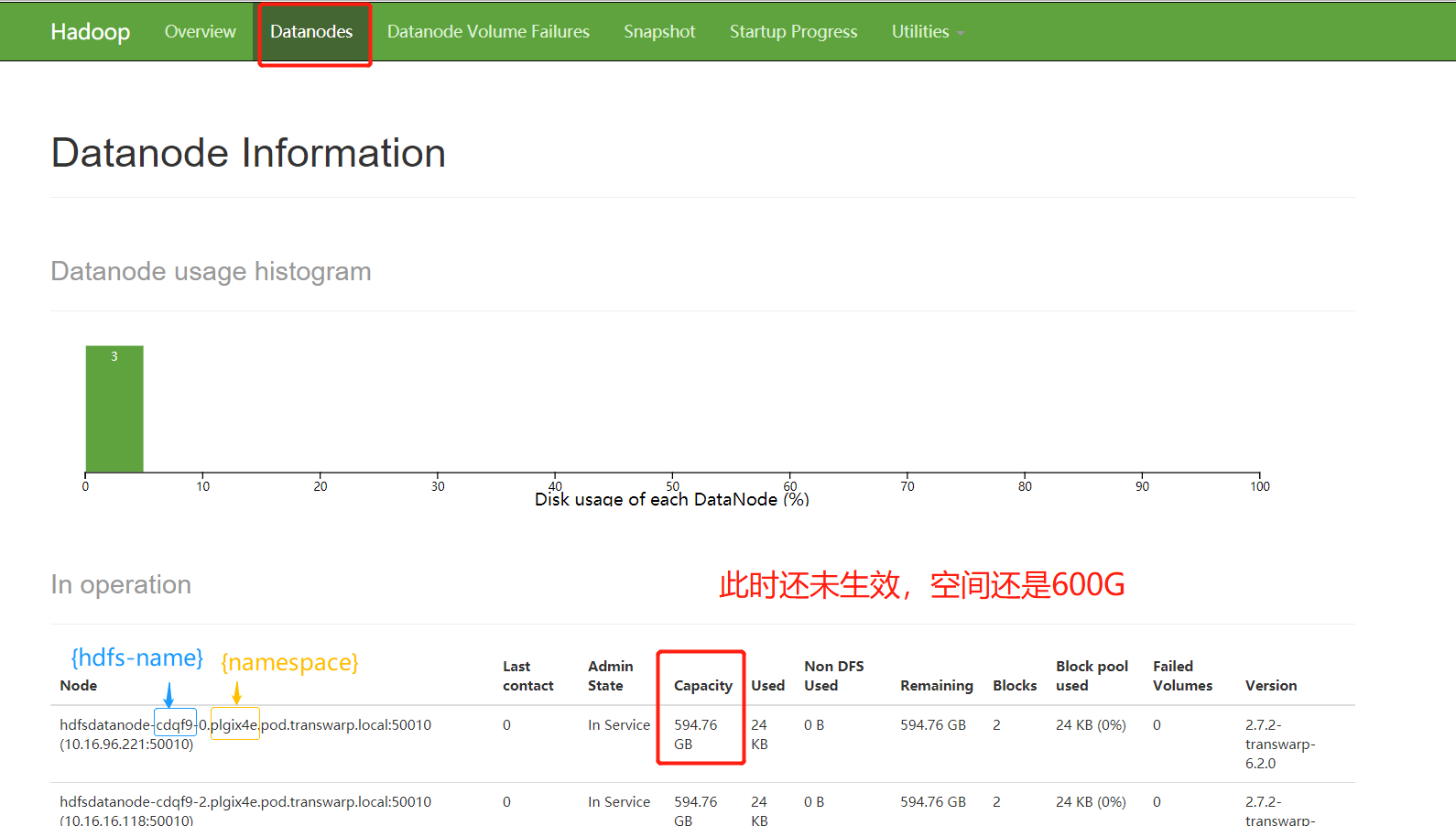Image resolution: width=1456 pixels, height=826 pixels.
Task: Click the green histogram bar labeled 3
Action: point(114,408)
